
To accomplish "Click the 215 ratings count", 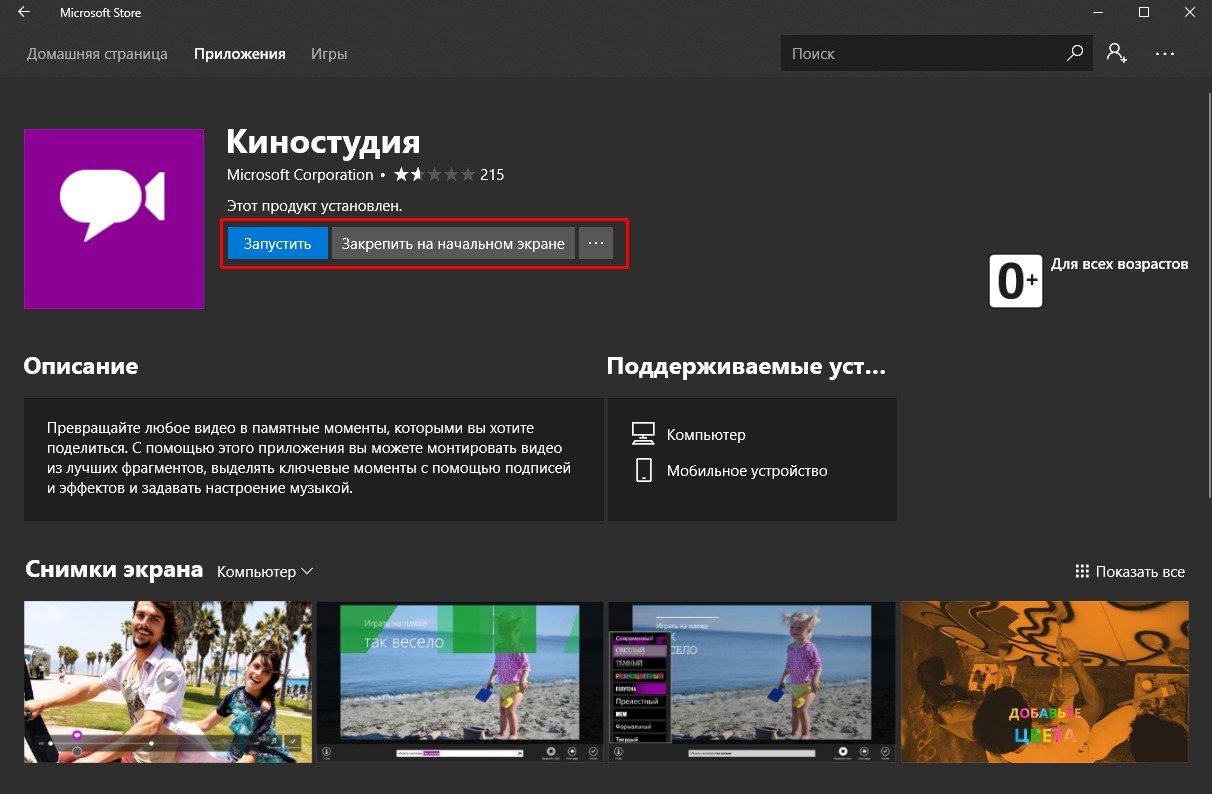I will tap(492, 175).
